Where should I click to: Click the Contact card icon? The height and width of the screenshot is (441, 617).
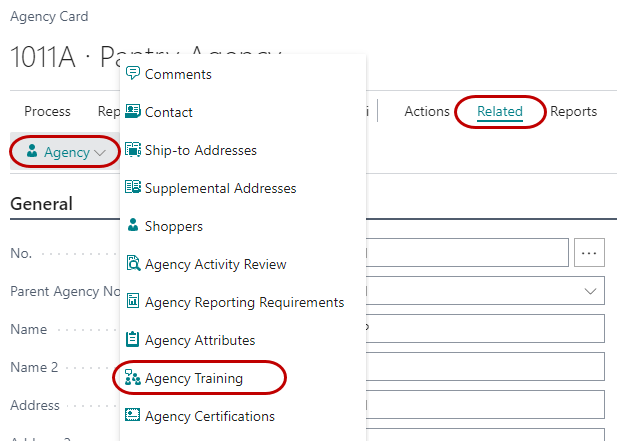tap(132, 112)
